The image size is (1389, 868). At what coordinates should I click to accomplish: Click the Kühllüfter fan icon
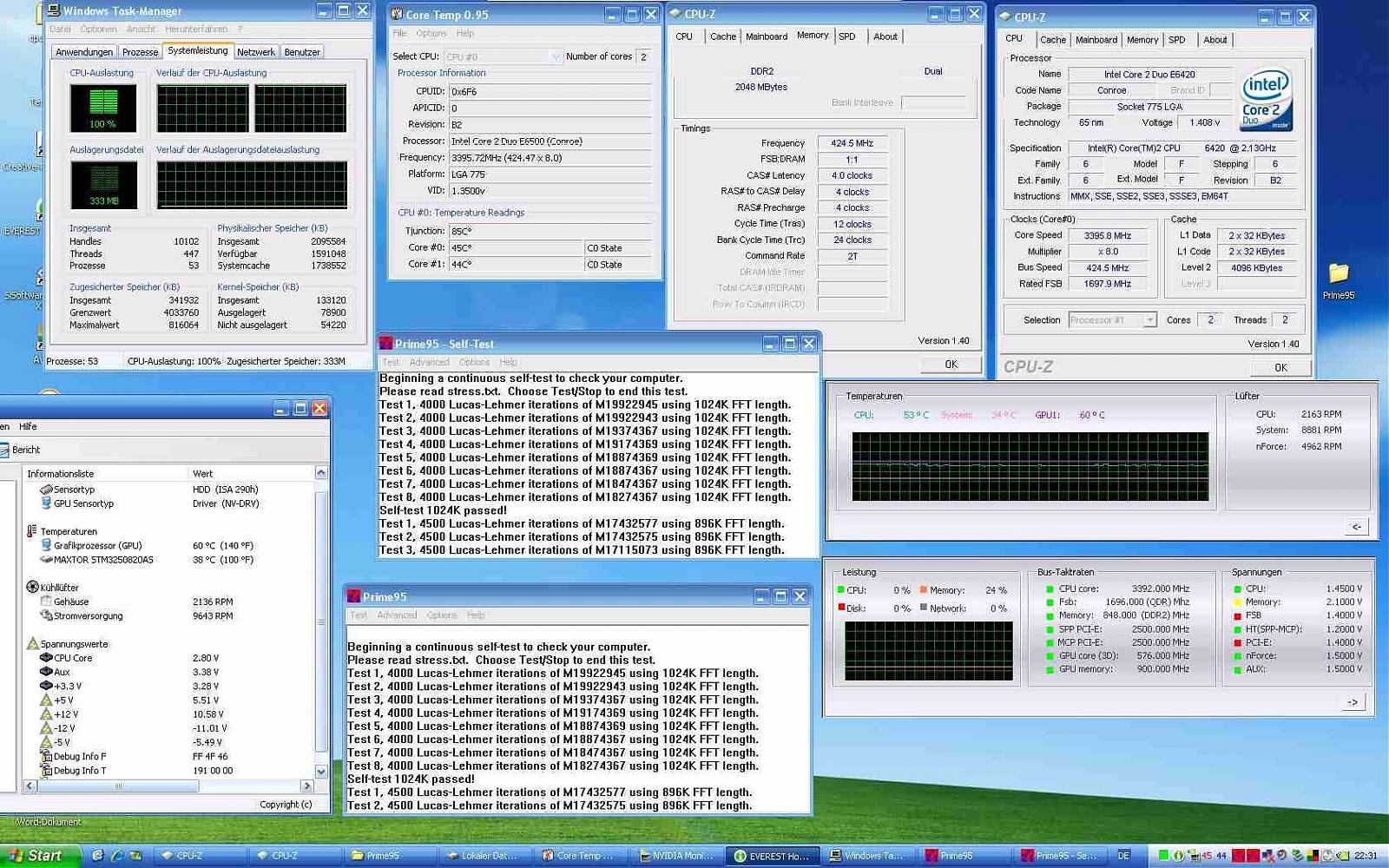(32, 588)
